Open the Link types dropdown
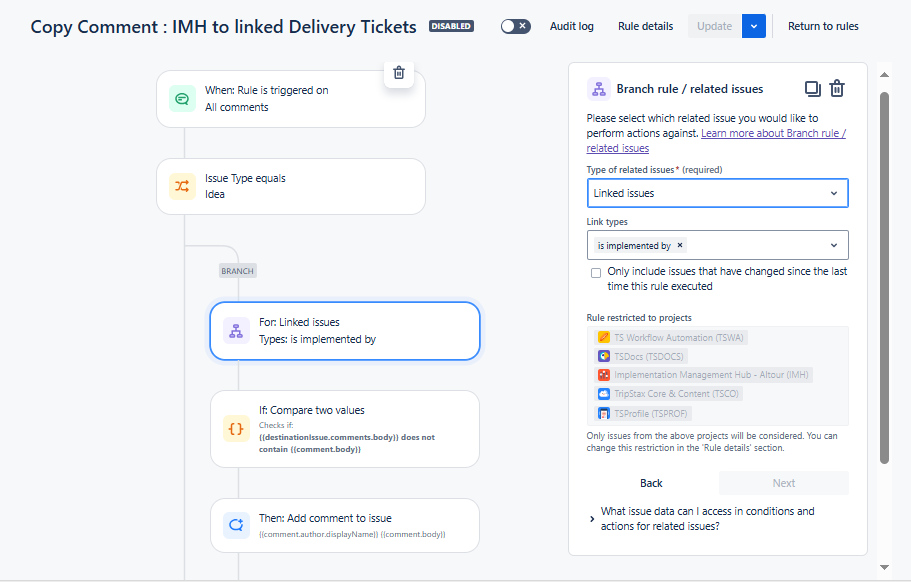The height and width of the screenshot is (582, 911). click(x=718, y=245)
